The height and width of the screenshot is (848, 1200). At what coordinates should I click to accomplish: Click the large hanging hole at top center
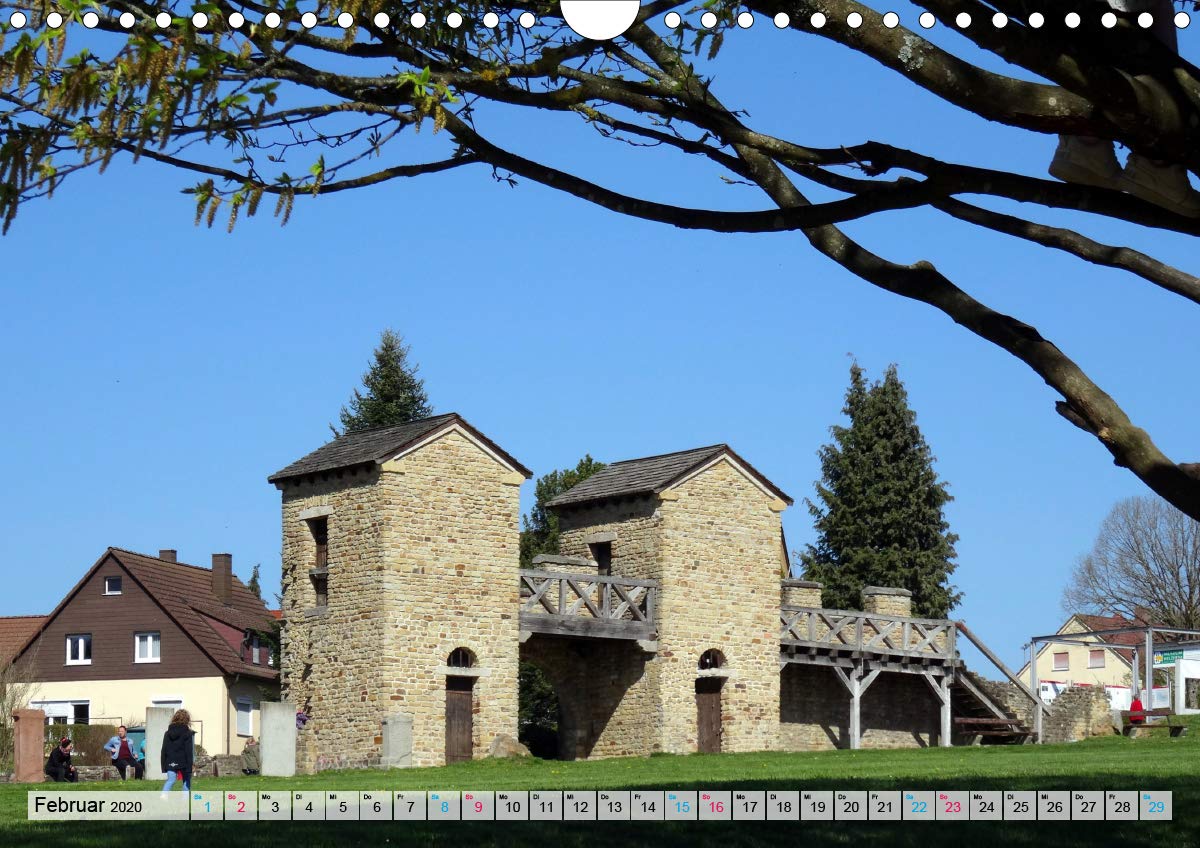tap(600, 17)
